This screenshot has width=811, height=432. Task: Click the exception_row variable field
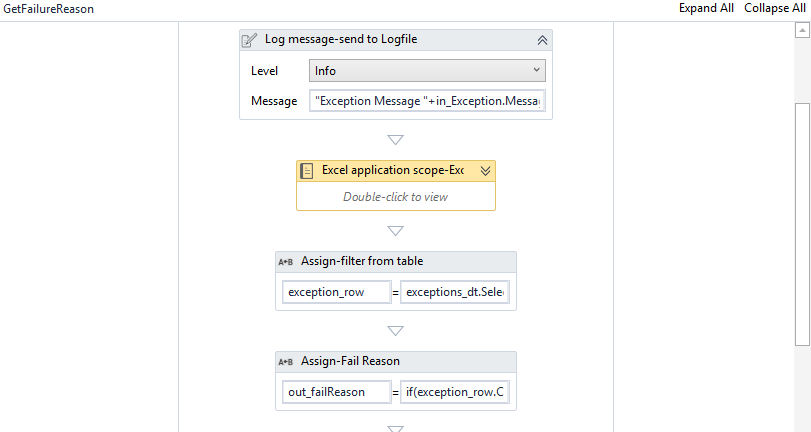[337, 292]
